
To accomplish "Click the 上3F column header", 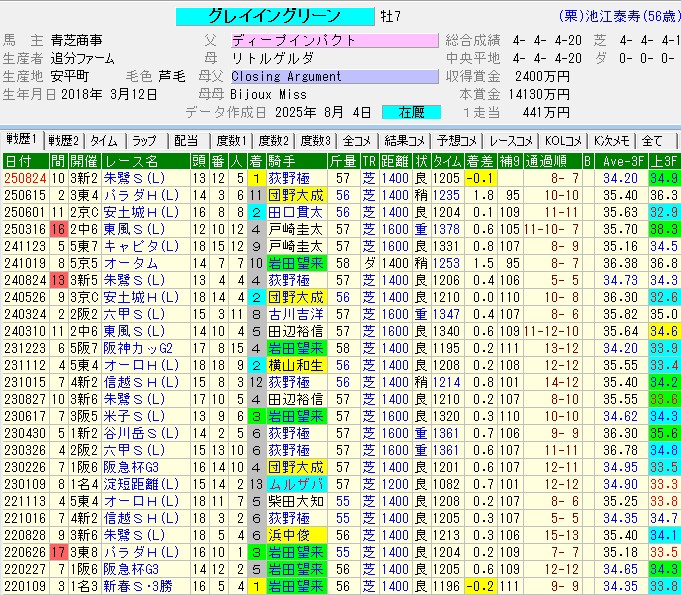I will (662, 160).
